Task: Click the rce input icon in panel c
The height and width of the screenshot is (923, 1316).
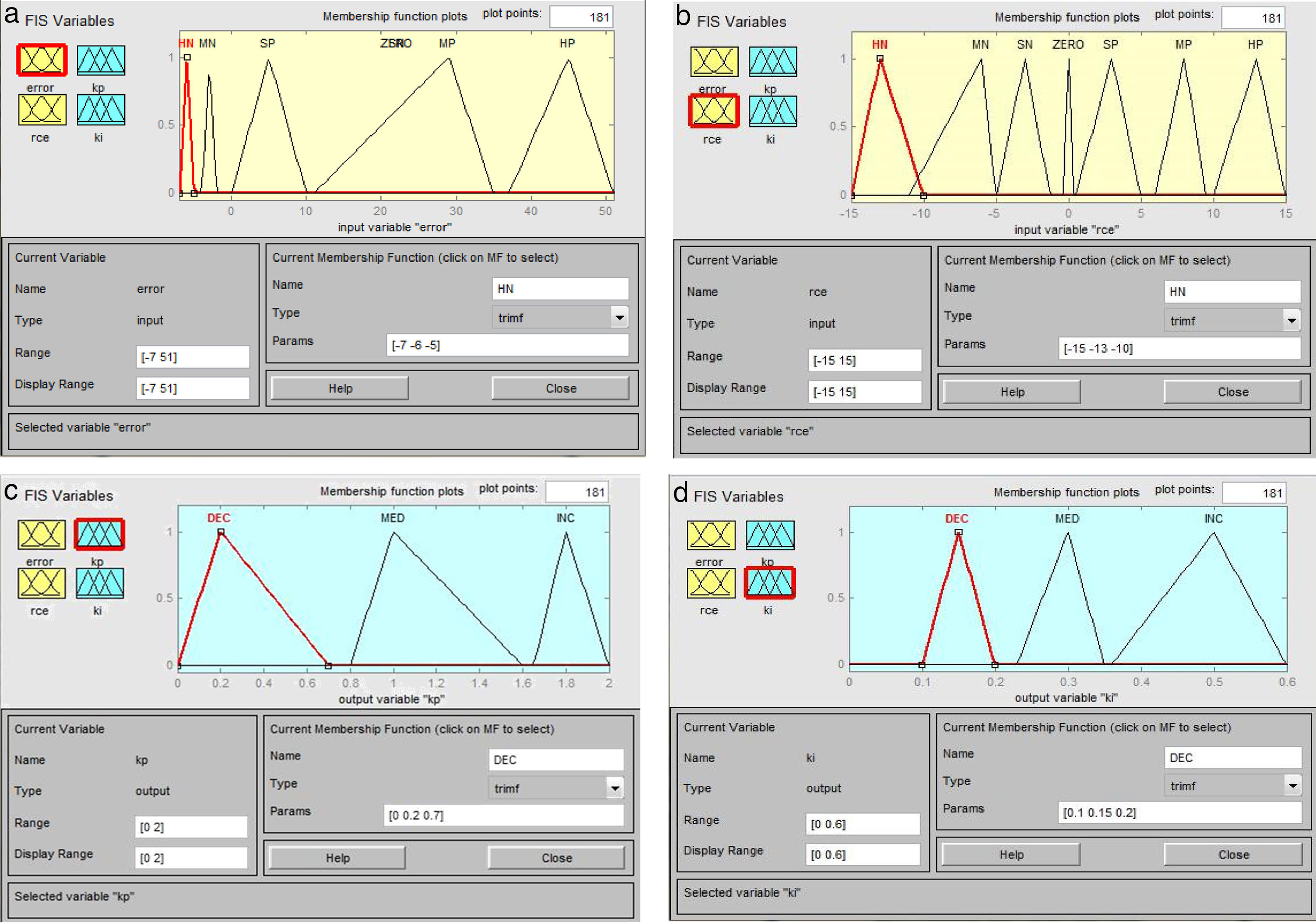Action: 41,584
